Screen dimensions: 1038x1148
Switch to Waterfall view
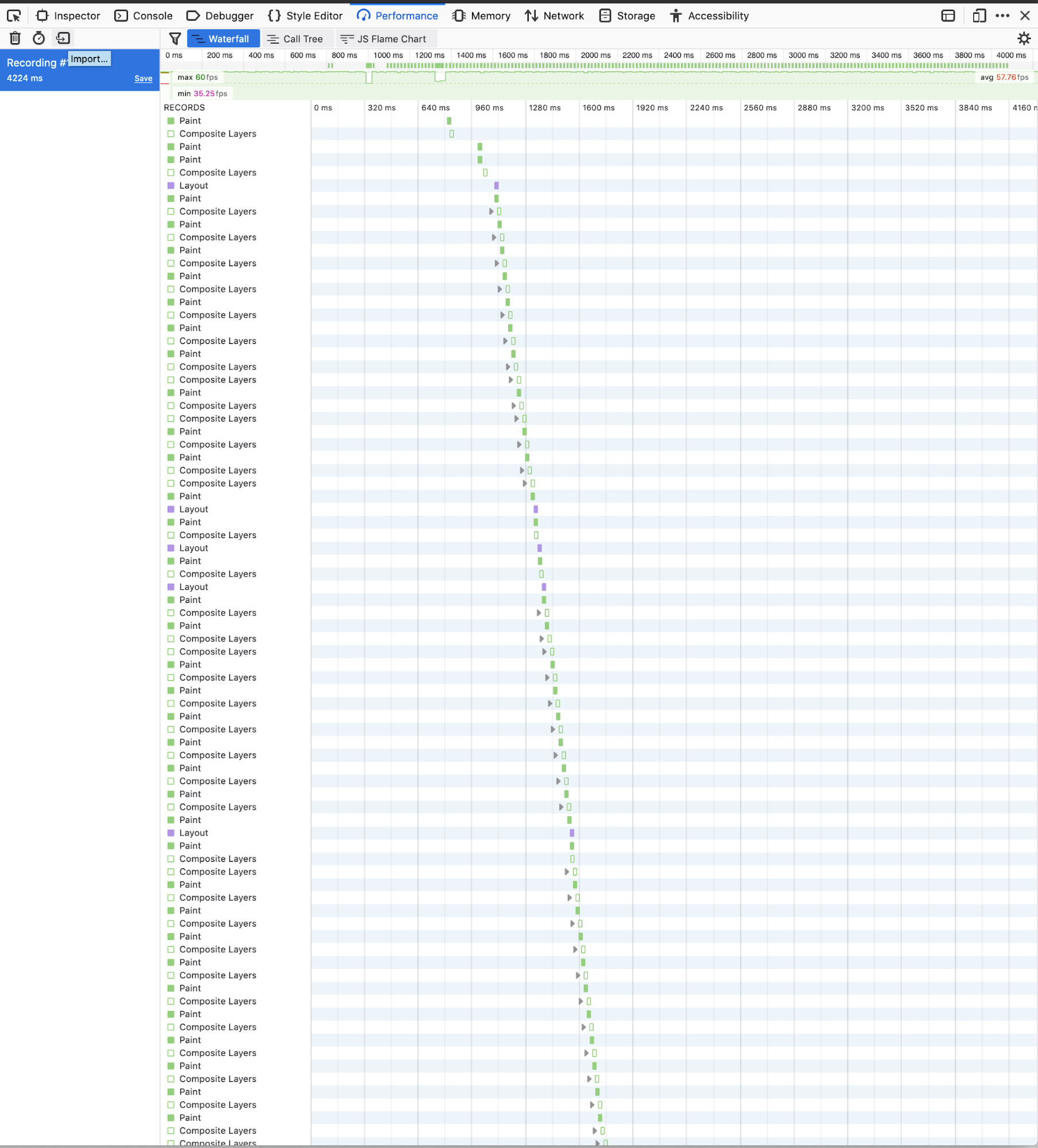pos(223,39)
